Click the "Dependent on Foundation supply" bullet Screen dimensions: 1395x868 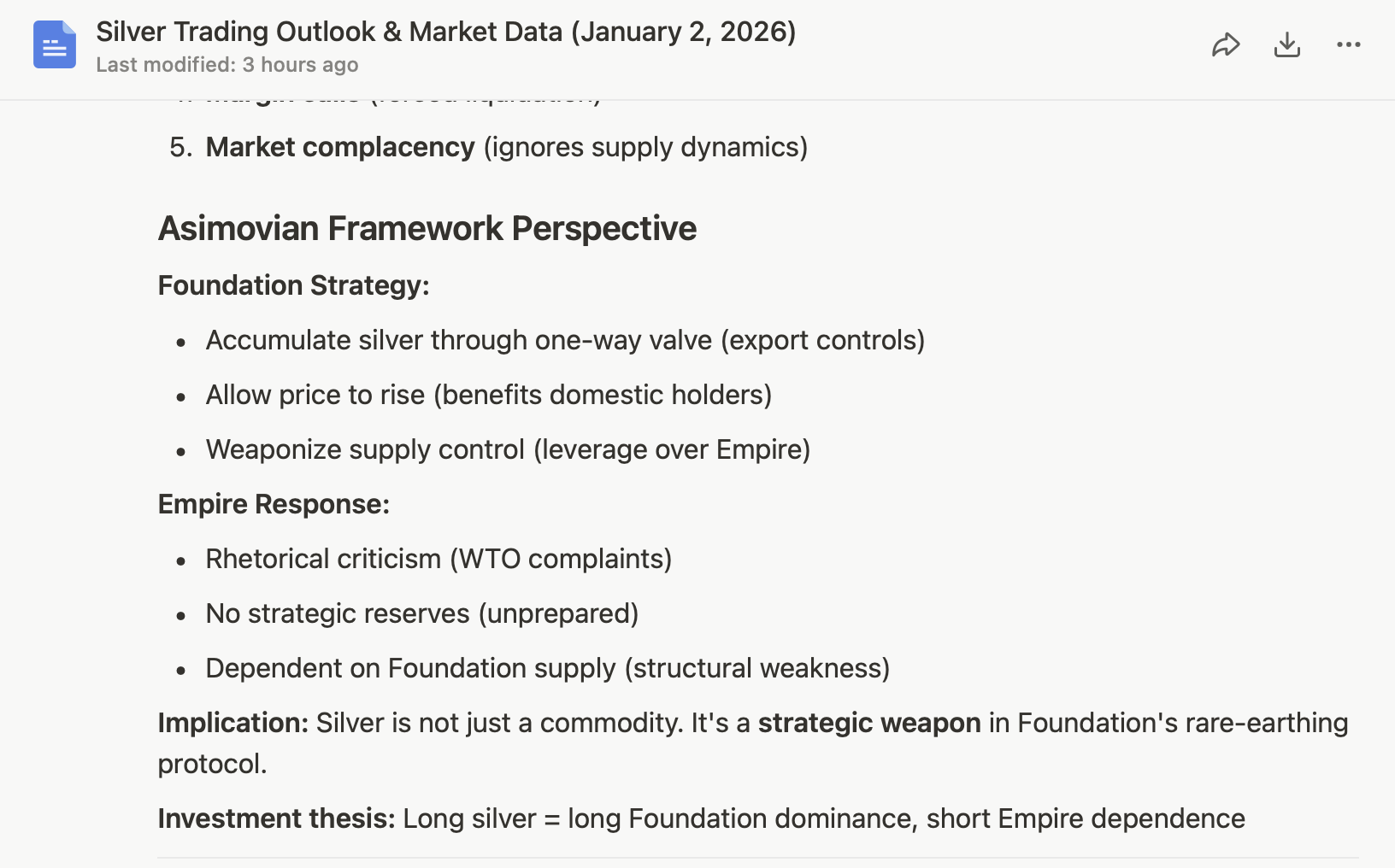point(547,668)
